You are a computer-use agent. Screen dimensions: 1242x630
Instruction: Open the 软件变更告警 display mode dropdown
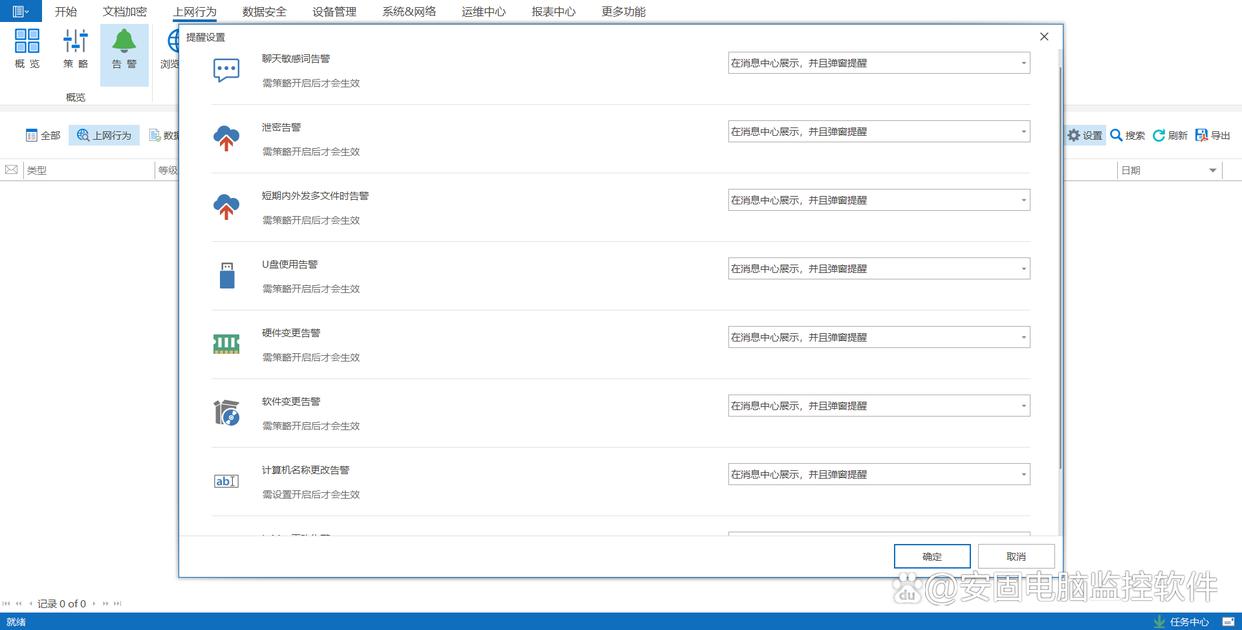pyautogui.click(x=879, y=405)
